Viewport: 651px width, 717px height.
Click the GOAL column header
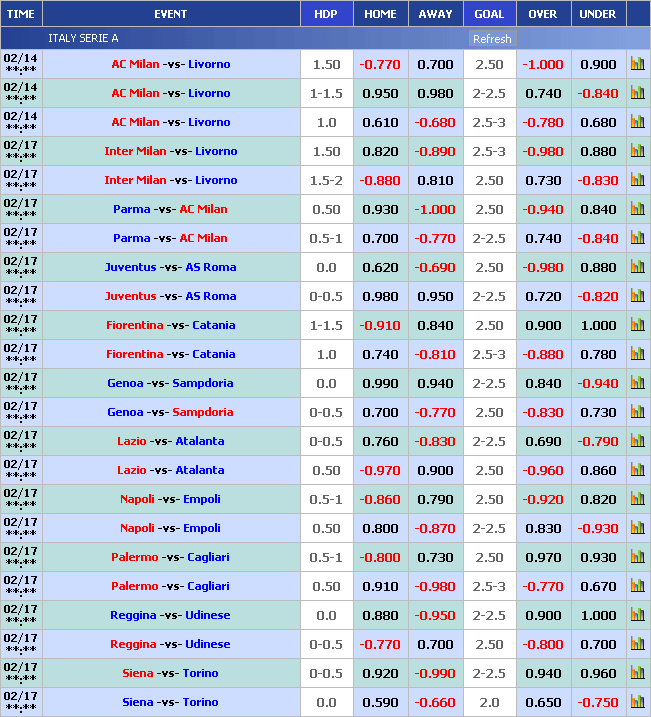(489, 14)
